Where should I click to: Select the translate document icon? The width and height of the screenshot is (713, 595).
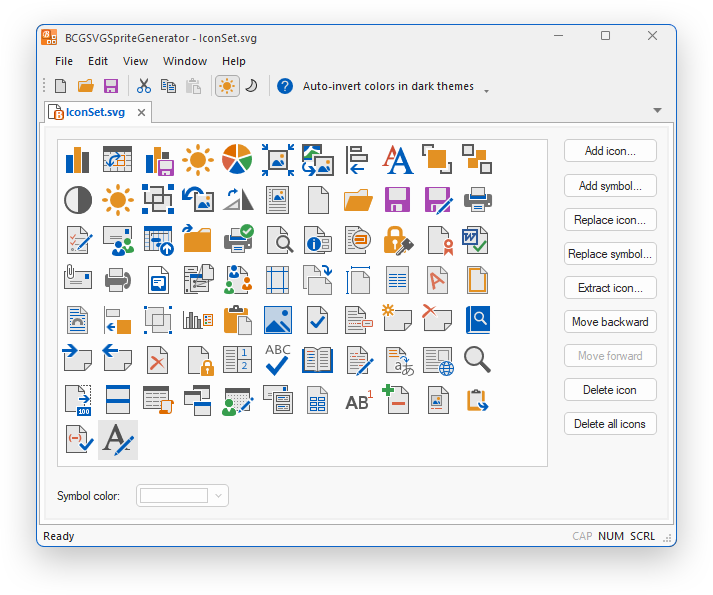(400, 361)
